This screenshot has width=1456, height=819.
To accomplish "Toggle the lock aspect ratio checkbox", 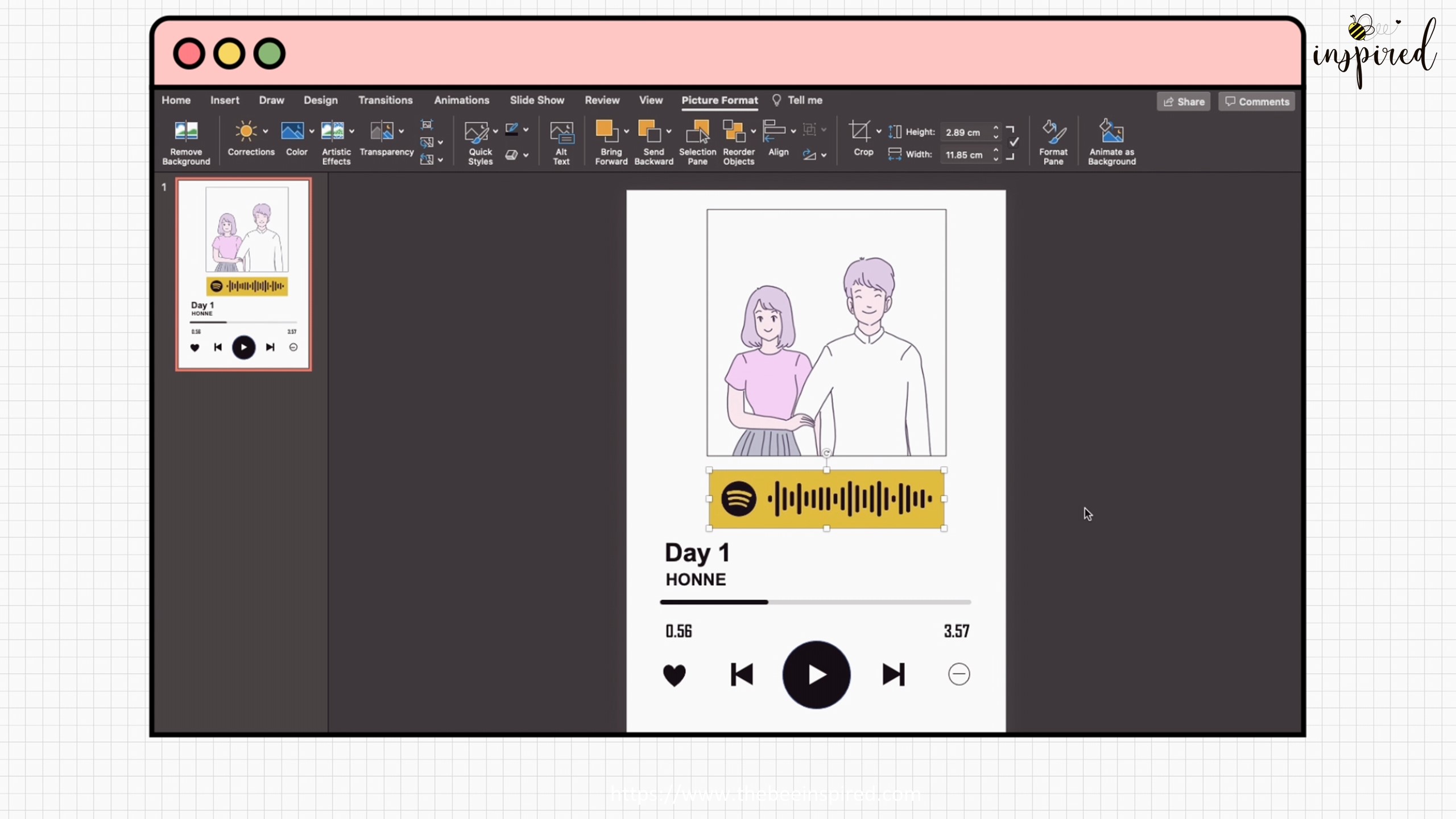I will [x=1014, y=142].
